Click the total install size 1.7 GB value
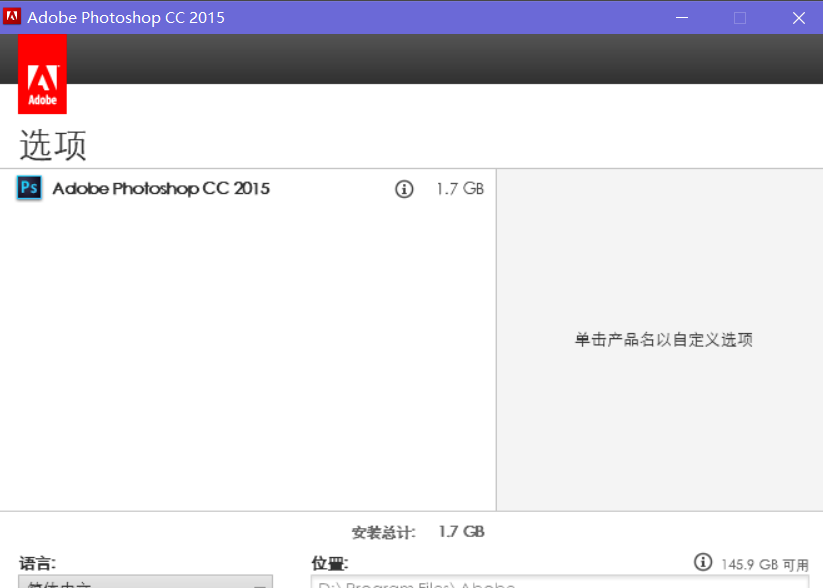The image size is (823, 588). coord(461,532)
